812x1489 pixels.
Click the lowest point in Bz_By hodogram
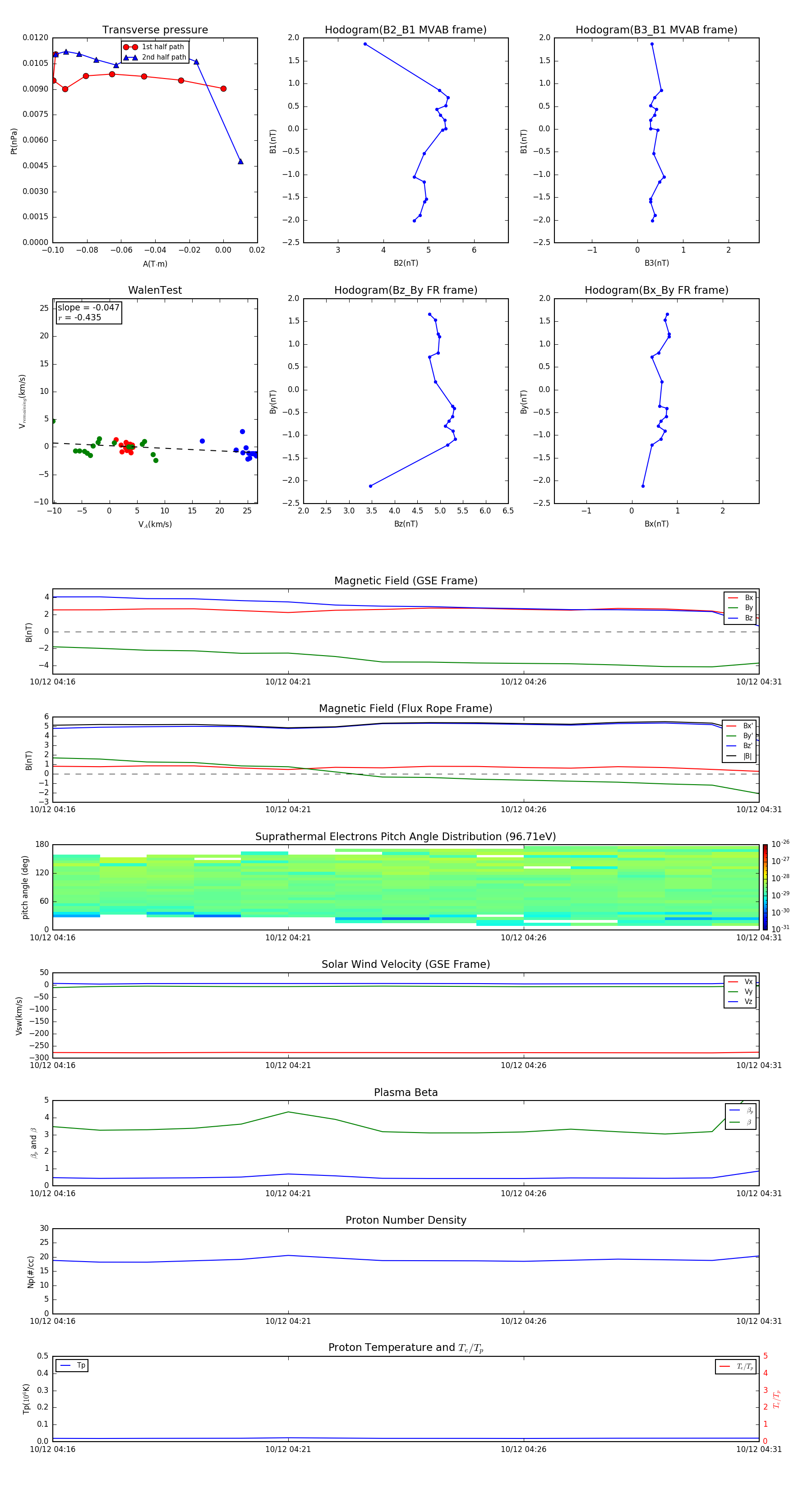pos(370,486)
